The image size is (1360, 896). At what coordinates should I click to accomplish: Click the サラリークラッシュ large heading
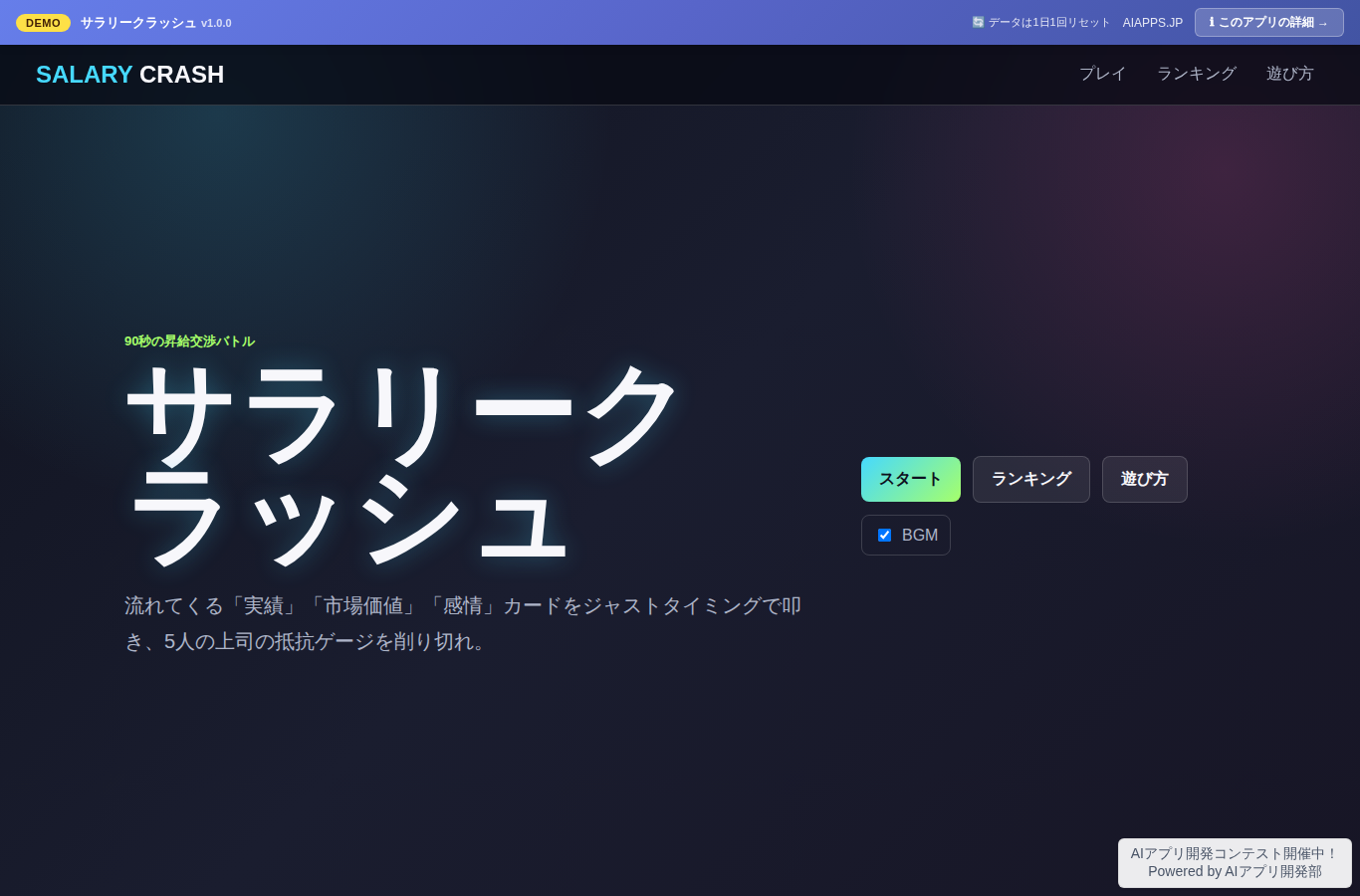coord(403,465)
